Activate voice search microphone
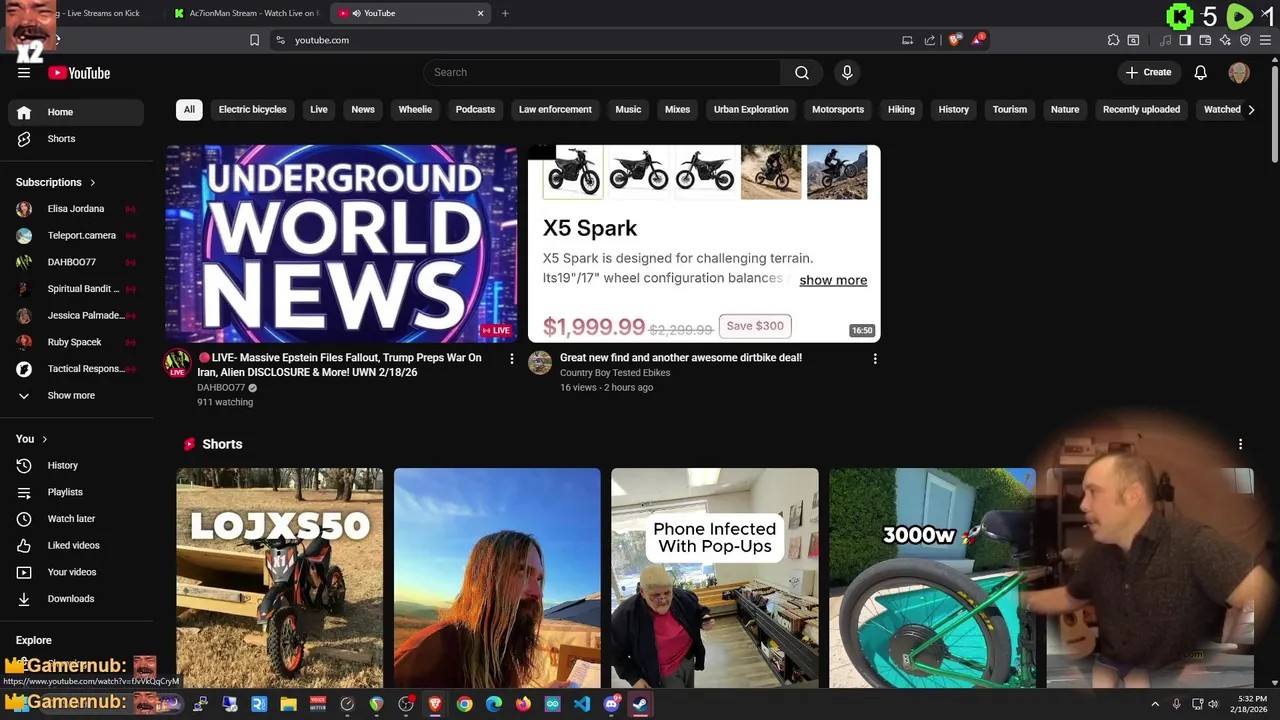This screenshot has width=1280, height=720. click(x=847, y=72)
